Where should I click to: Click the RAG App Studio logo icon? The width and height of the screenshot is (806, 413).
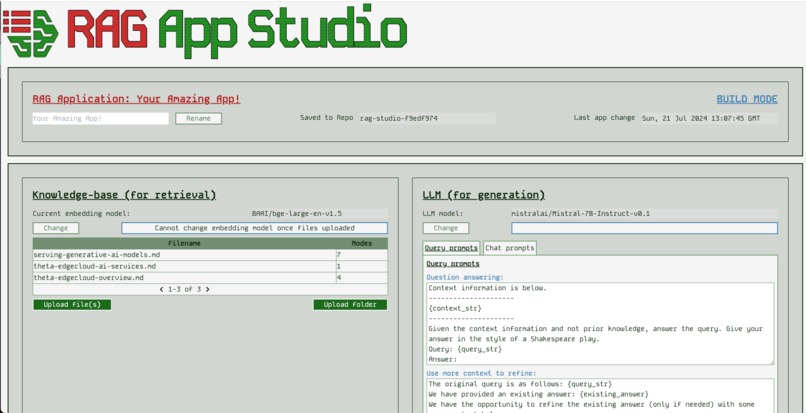30,32
